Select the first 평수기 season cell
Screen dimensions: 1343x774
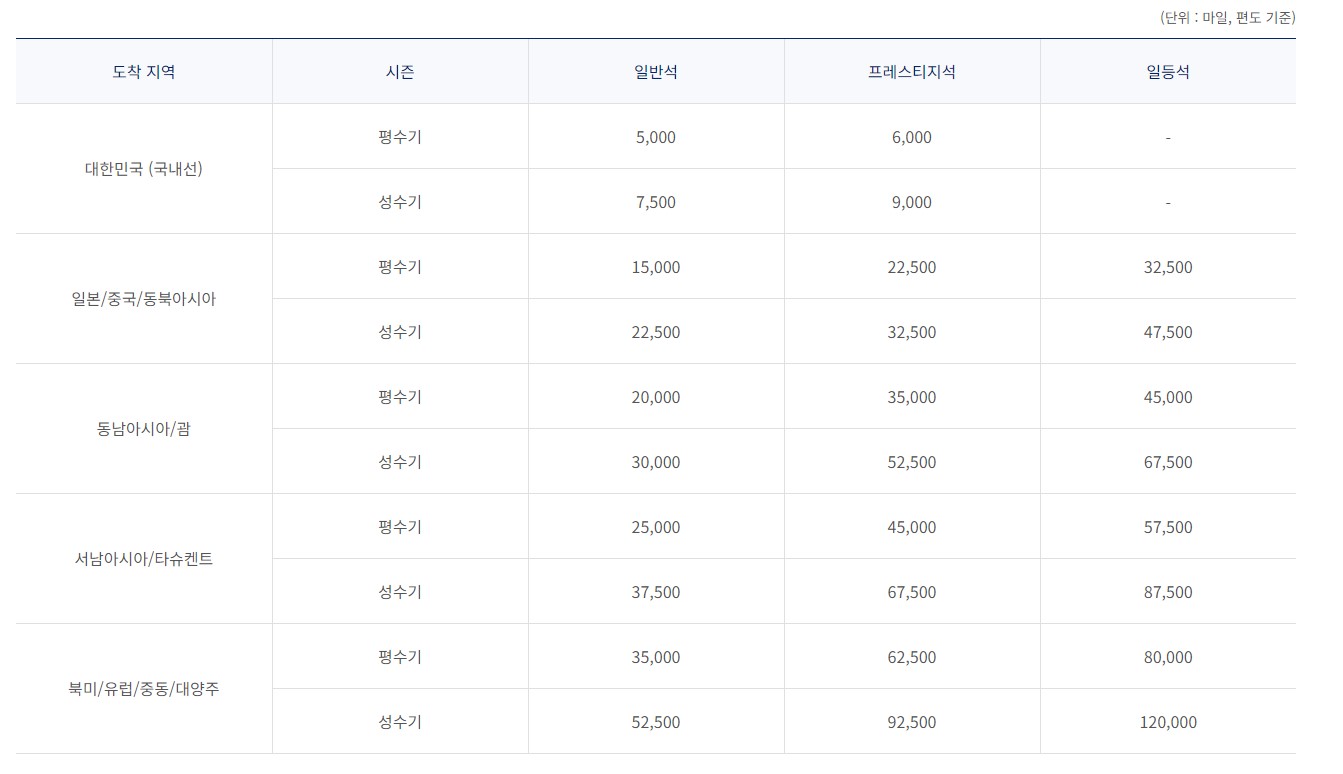399,137
